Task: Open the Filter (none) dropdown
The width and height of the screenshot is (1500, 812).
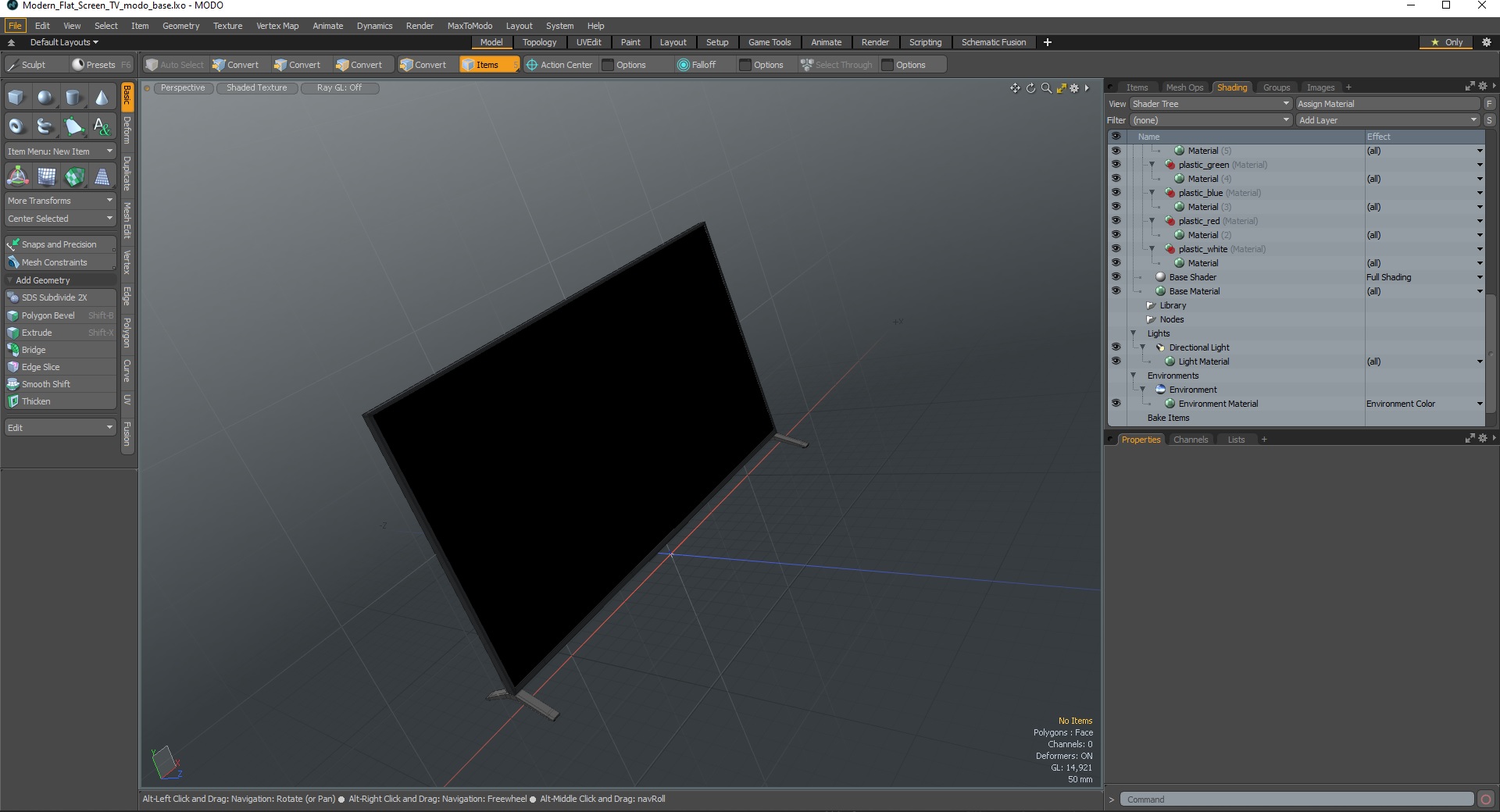Action: 1210,120
